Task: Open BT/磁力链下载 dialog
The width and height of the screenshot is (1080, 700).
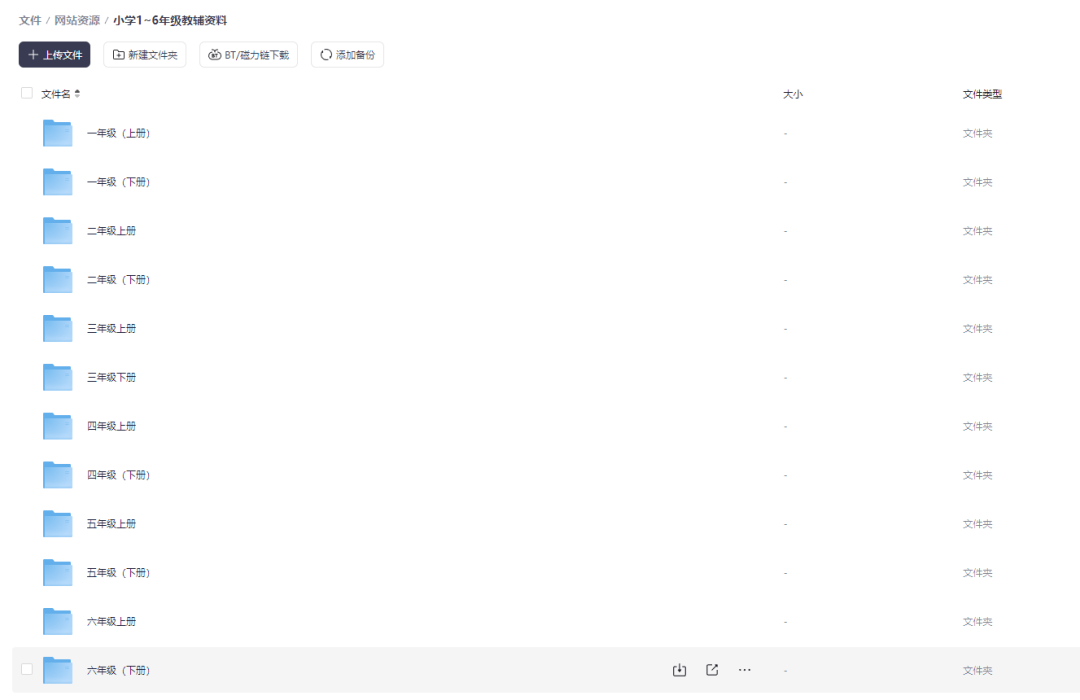Action: coord(248,55)
